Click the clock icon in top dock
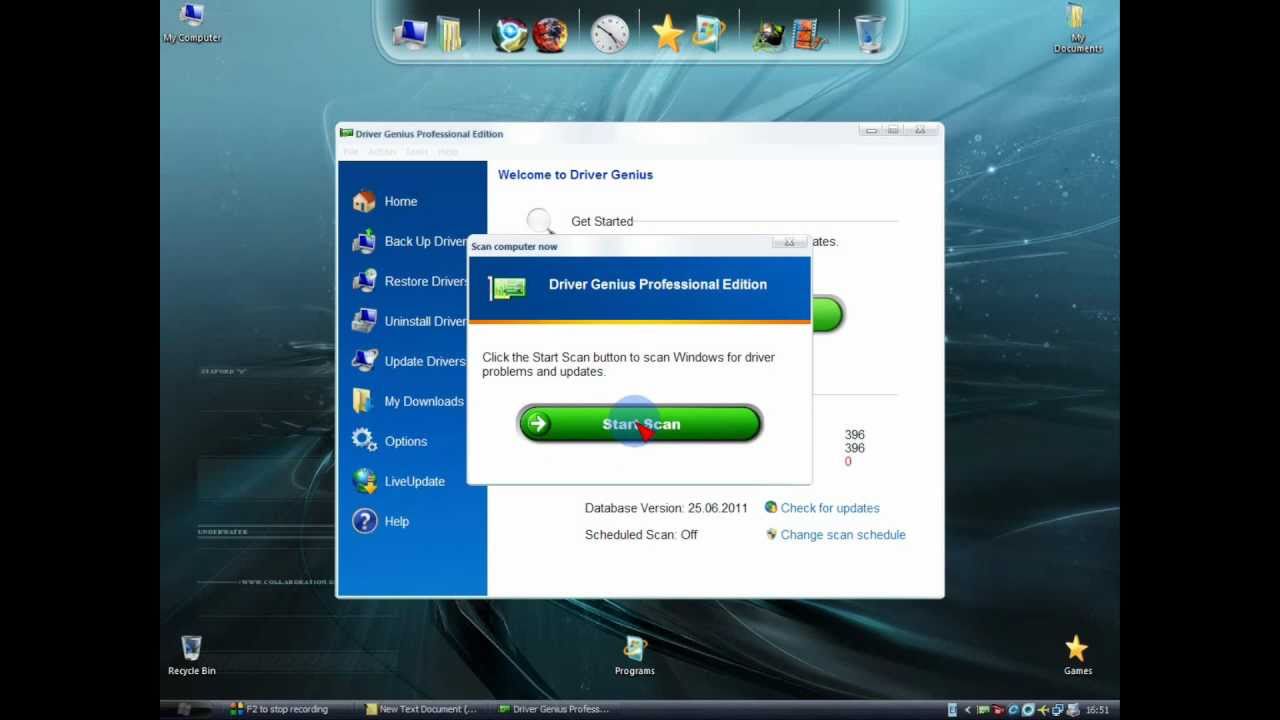1280x720 pixels. 609,34
